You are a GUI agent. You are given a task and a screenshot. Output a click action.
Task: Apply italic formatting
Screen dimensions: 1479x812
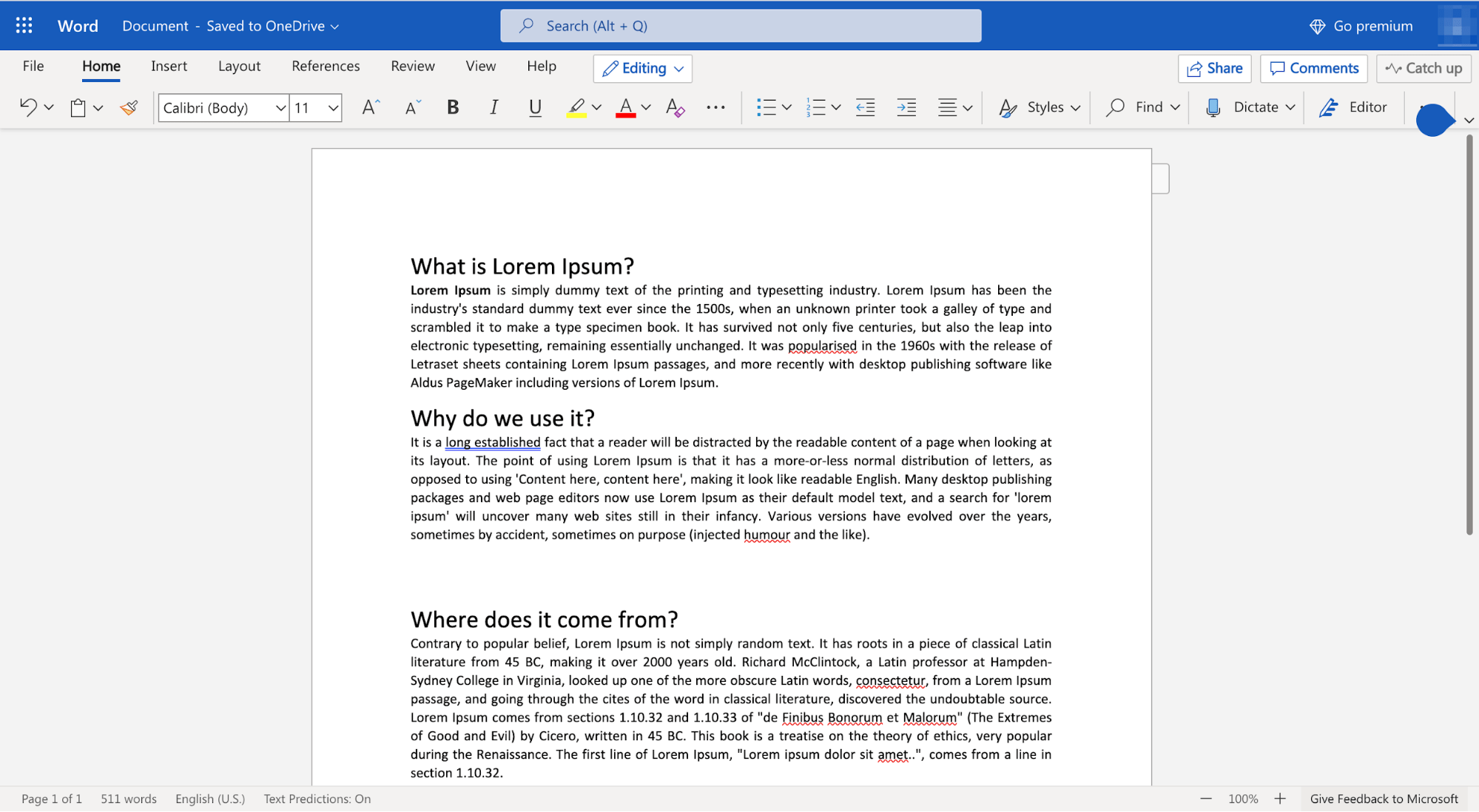click(x=493, y=107)
